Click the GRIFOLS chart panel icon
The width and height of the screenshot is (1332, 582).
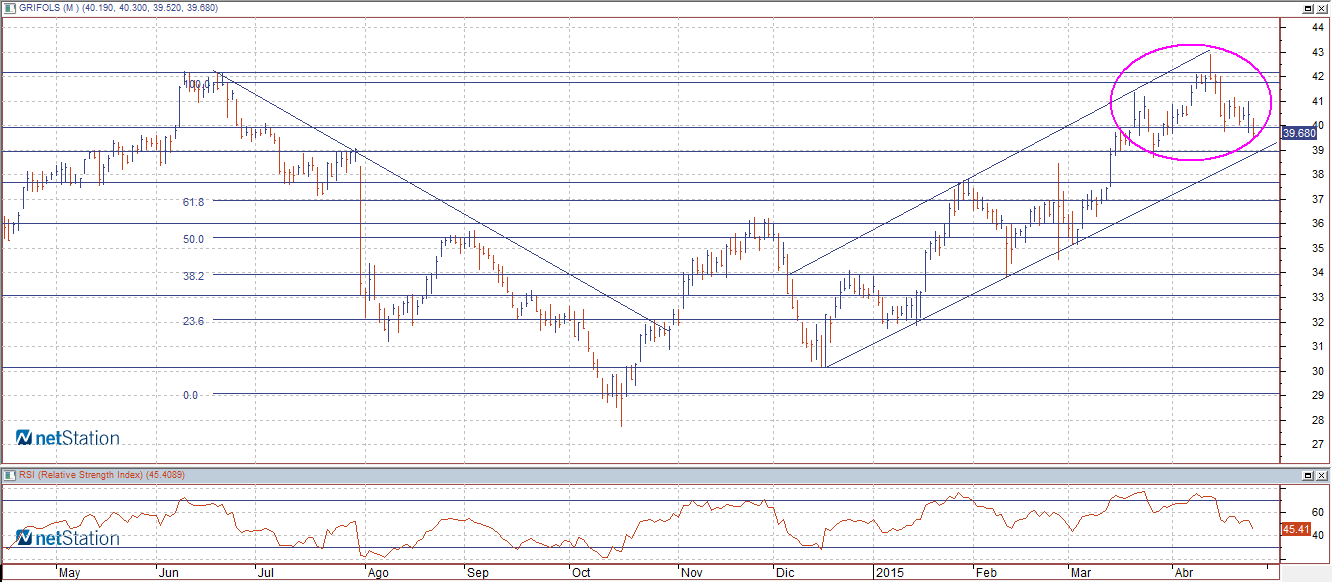[x=8, y=8]
